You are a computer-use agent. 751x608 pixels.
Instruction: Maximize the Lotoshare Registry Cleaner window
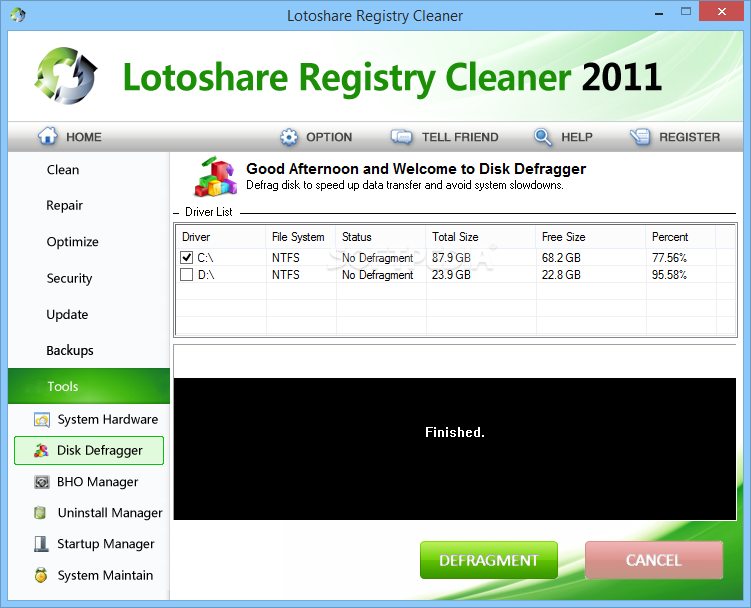686,11
